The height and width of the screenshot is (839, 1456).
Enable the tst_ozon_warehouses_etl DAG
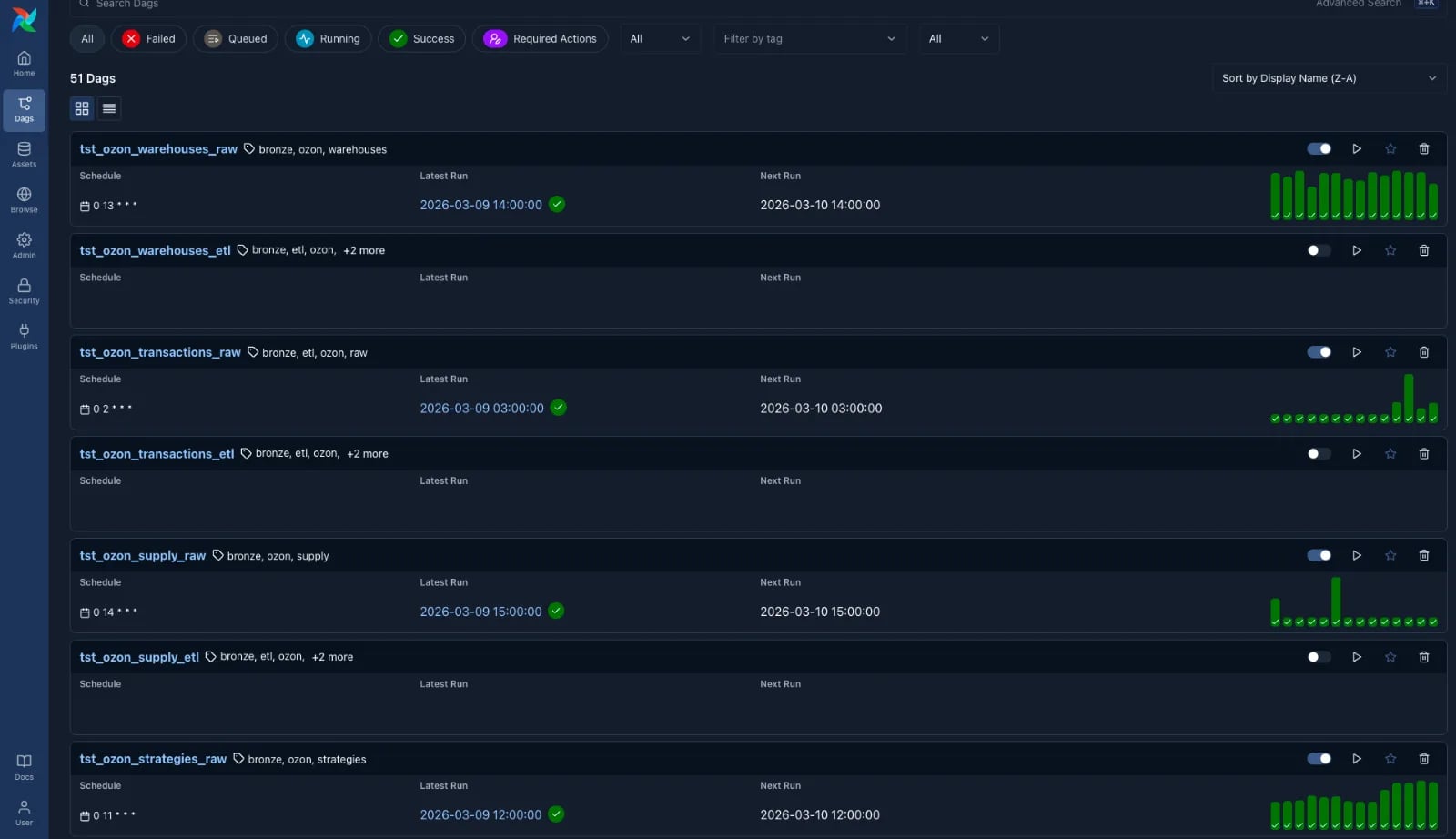point(1319,250)
